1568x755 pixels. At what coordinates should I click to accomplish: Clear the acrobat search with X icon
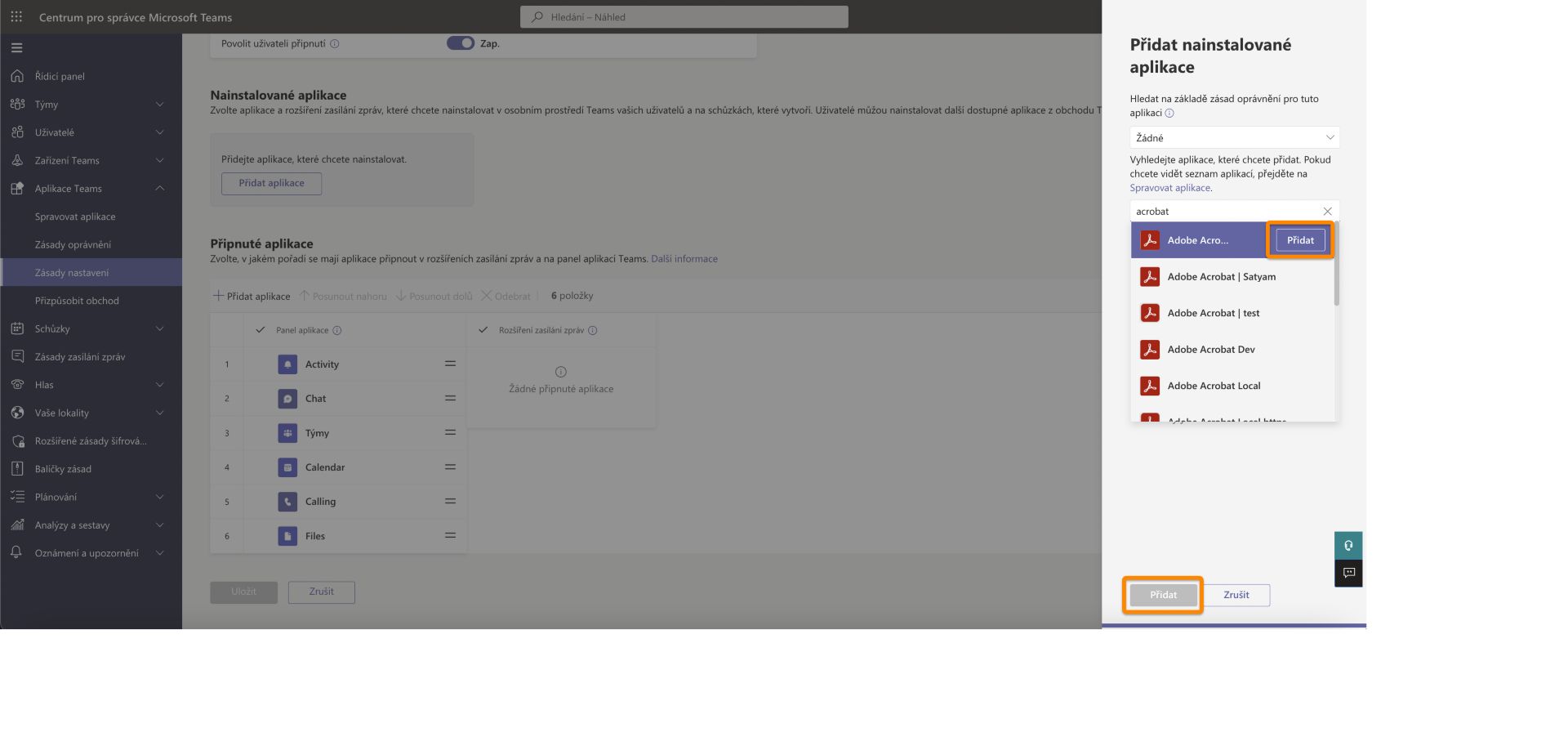1327,211
